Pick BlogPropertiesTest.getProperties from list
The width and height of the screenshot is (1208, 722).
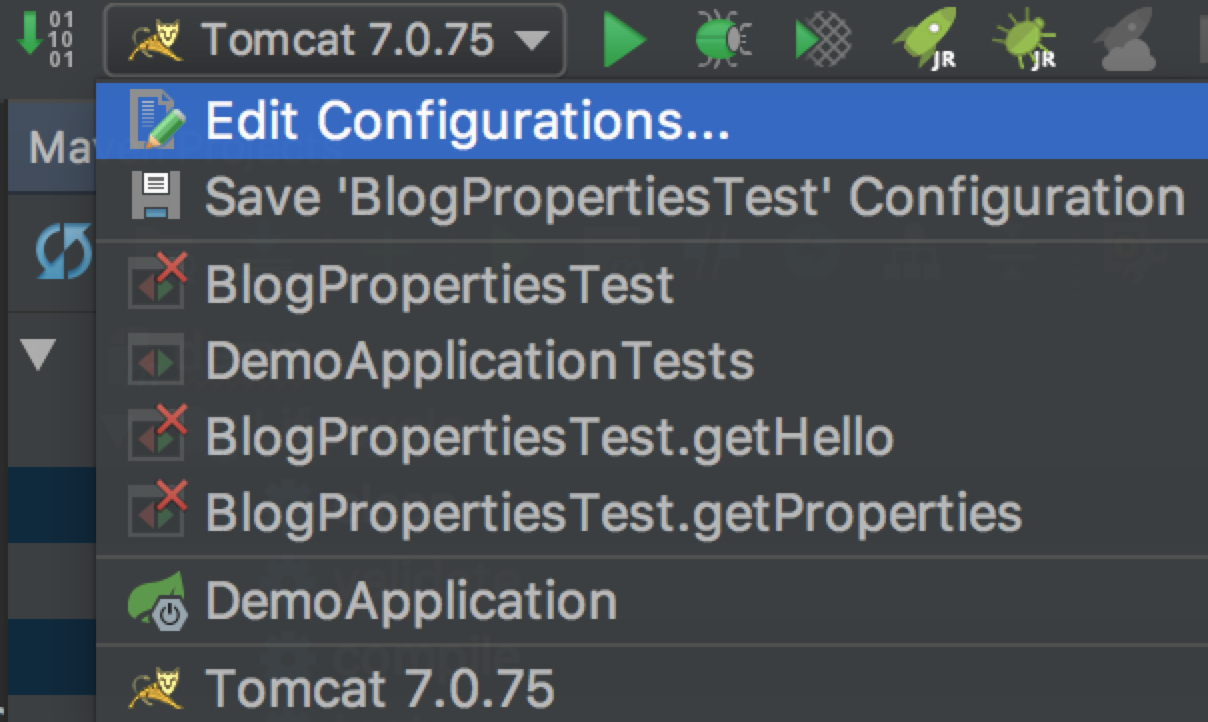[613, 512]
